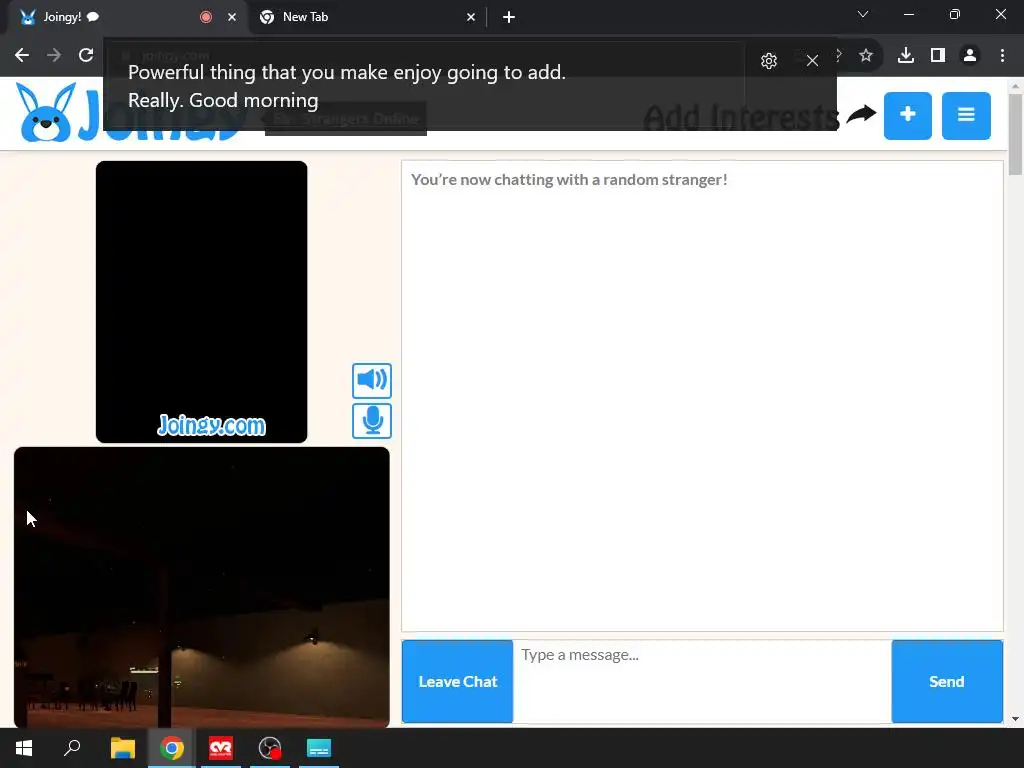Open OBS Studio from taskbar
Screen dimensions: 1024x768
[x=270, y=748]
